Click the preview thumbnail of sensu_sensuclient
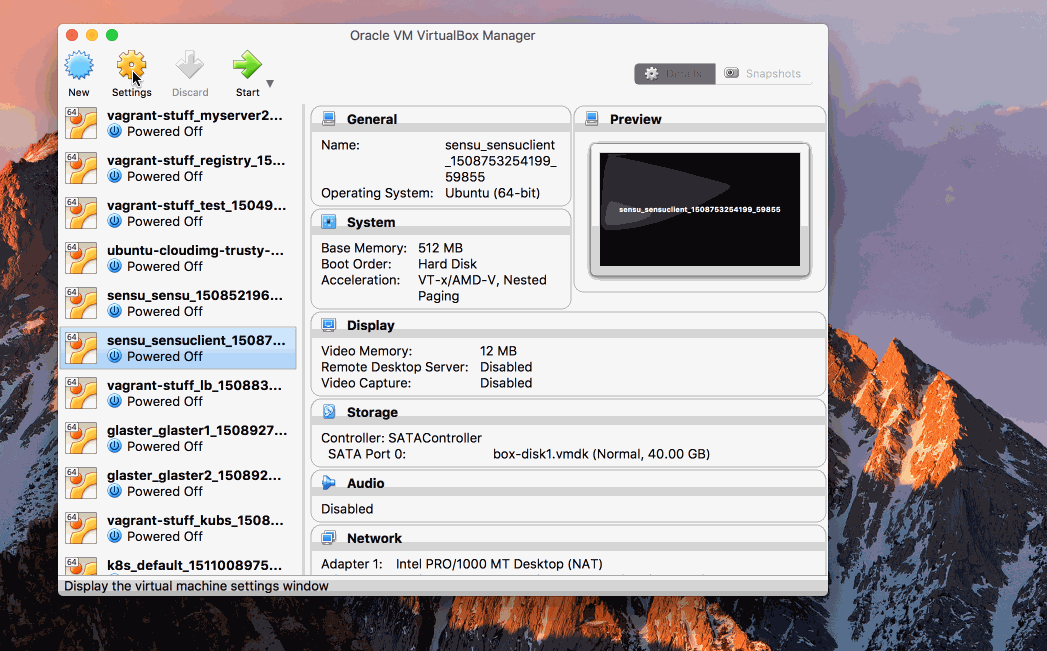1047x651 pixels. click(700, 210)
